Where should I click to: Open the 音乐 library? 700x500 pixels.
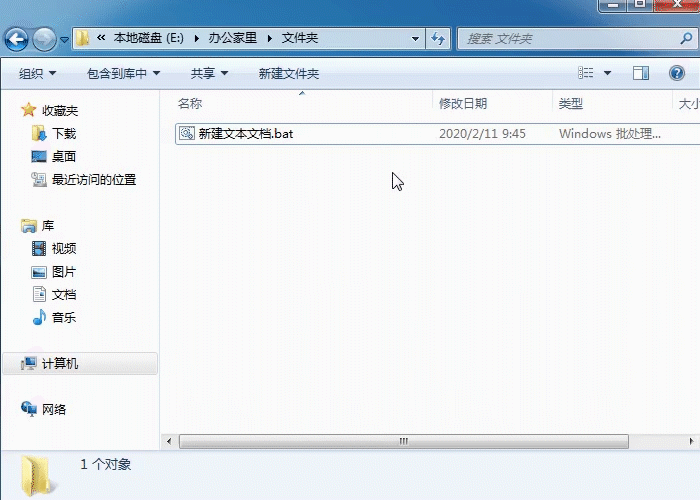point(63,317)
